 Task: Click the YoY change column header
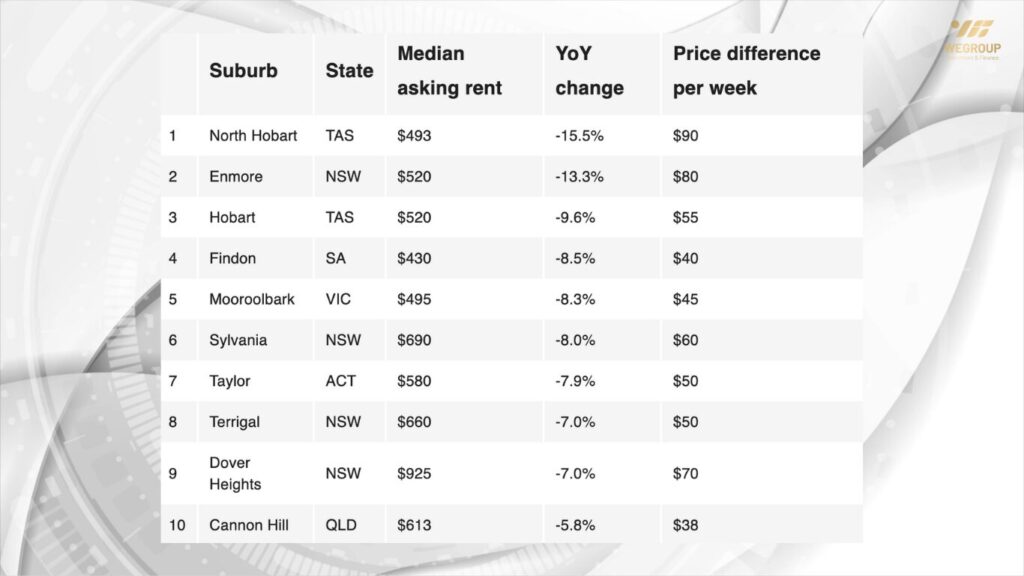click(589, 71)
